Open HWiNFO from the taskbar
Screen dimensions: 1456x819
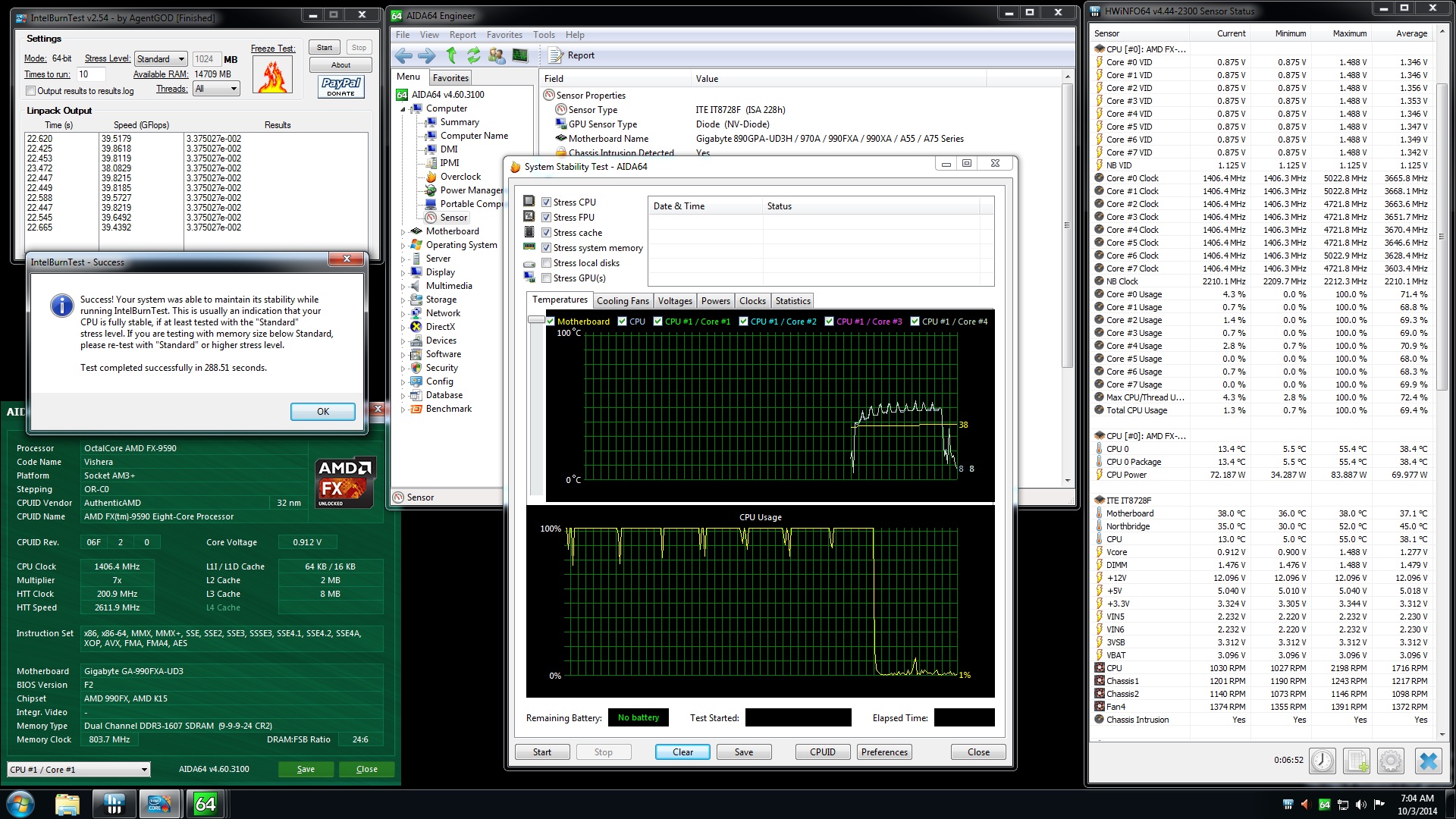(x=115, y=804)
